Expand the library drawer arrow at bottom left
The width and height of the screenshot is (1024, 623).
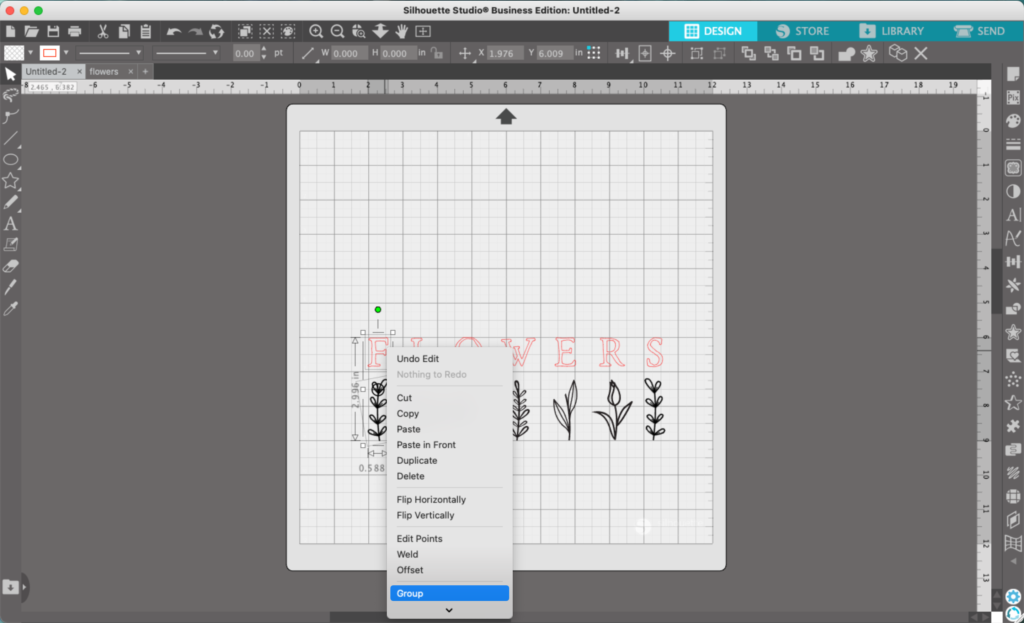pyautogui.click(x=25, y=587)
